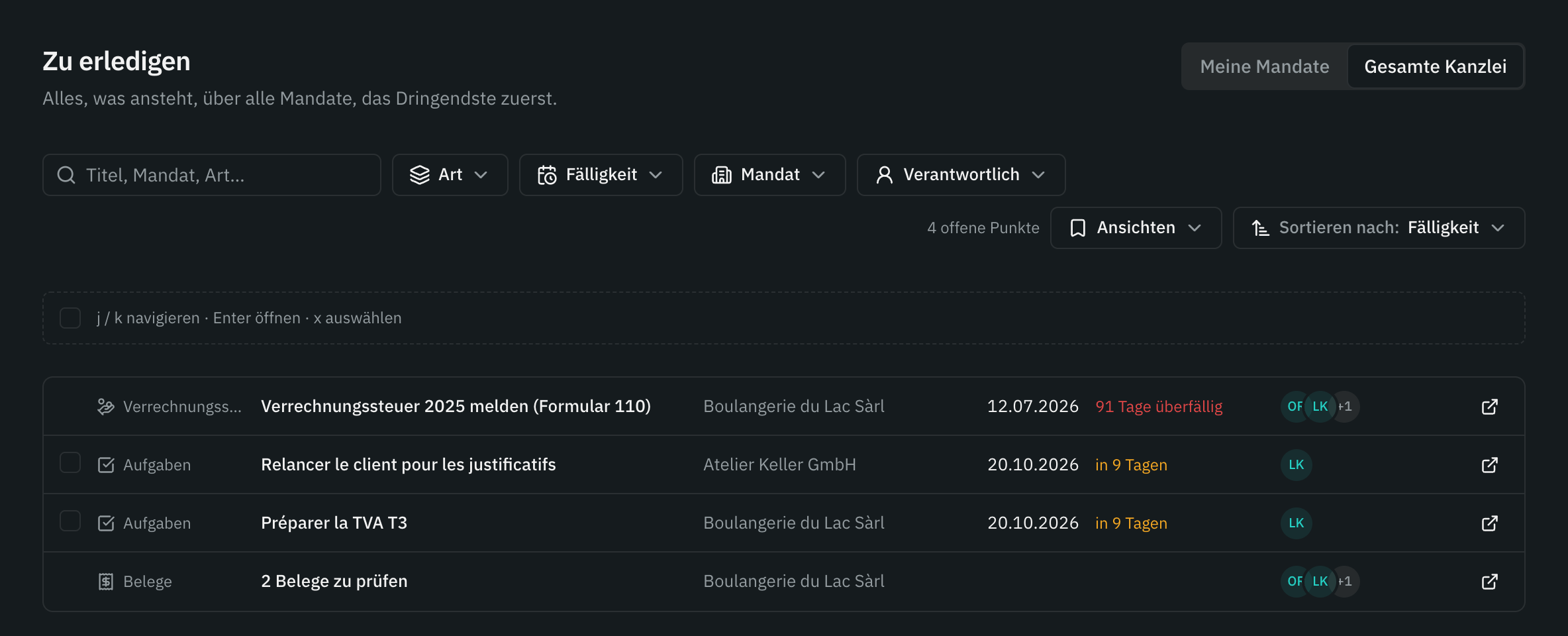Open the Art filter dropdown
The width and height of the screenshot is (1568, 636).
pyautogui.click(x=450, y=175)
